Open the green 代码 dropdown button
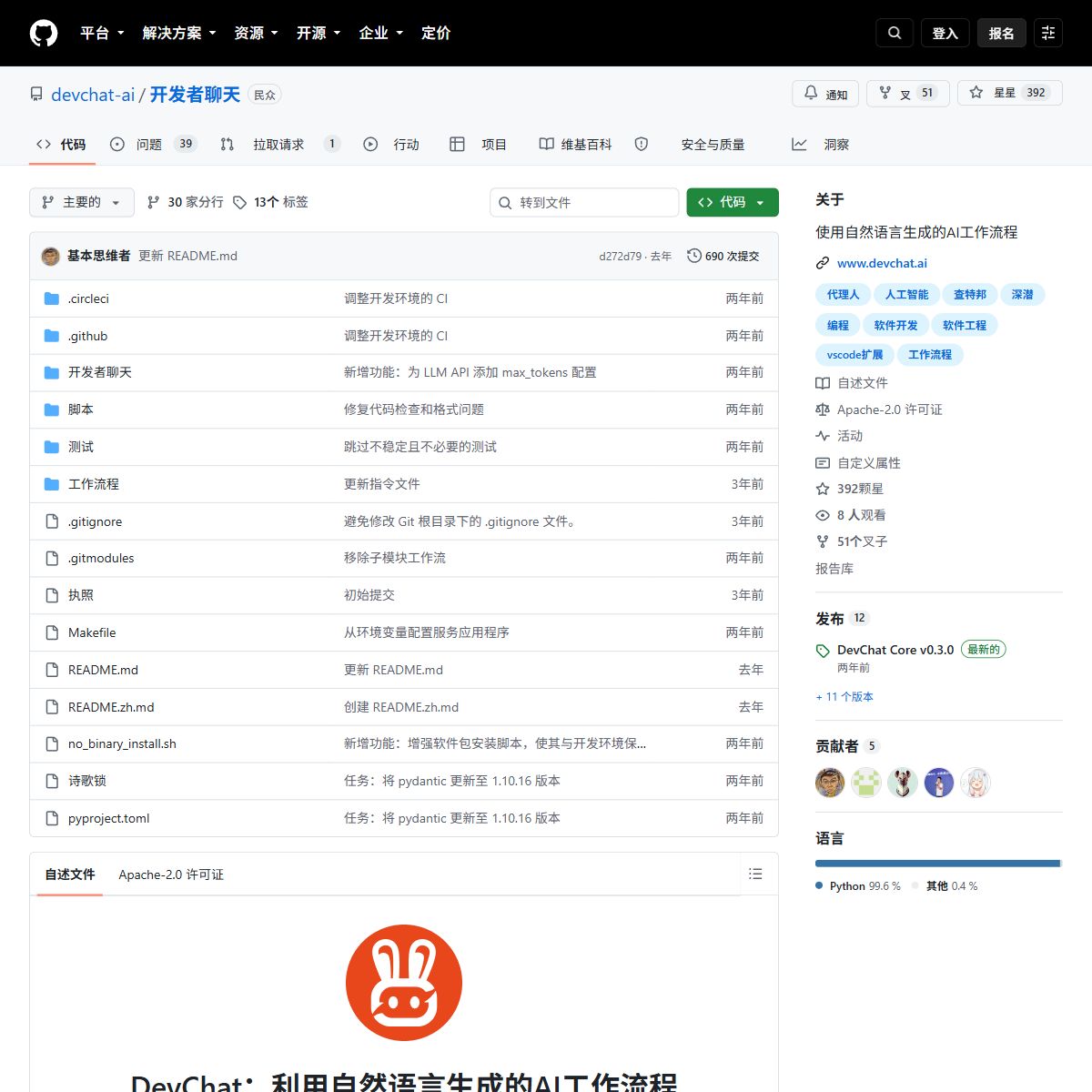Screen dimensions: 1092x1092 pos(733,202)
